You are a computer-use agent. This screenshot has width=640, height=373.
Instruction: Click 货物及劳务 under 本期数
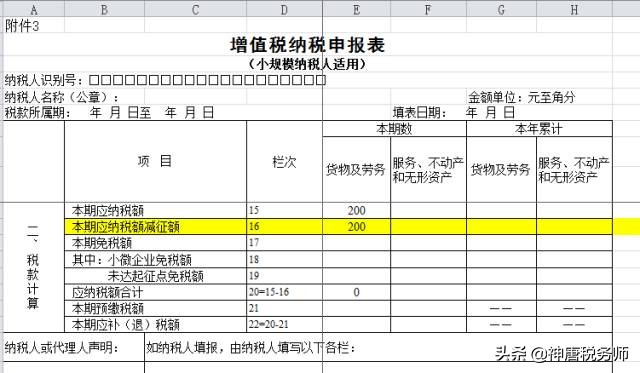(356, 169)
